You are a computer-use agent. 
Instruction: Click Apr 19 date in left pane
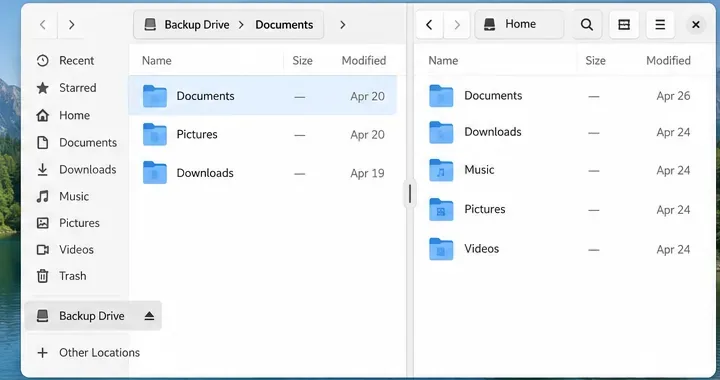pyautogui.click(x=367, y=173)
